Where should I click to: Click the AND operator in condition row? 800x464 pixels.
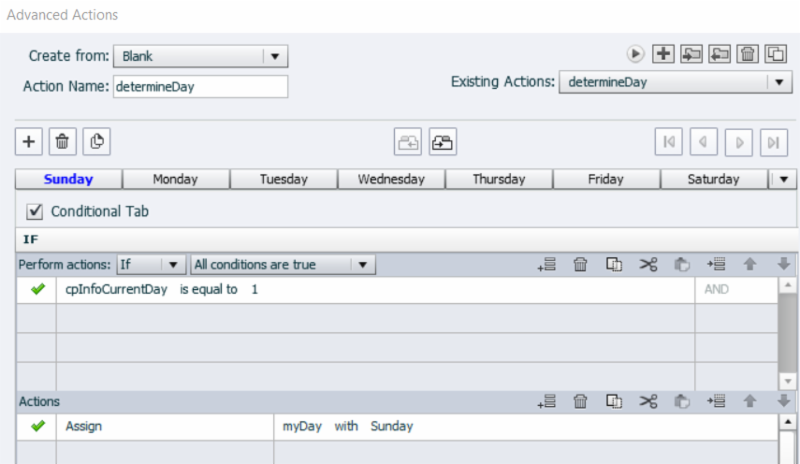coord(716,289)
